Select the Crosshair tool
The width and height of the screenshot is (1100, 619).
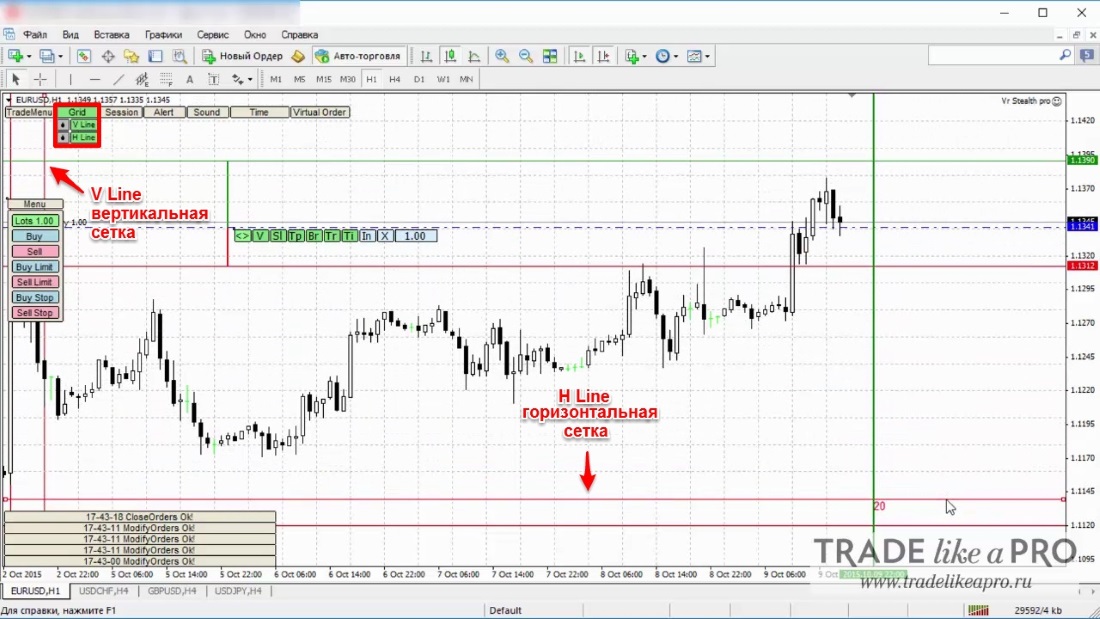[40, 79]
